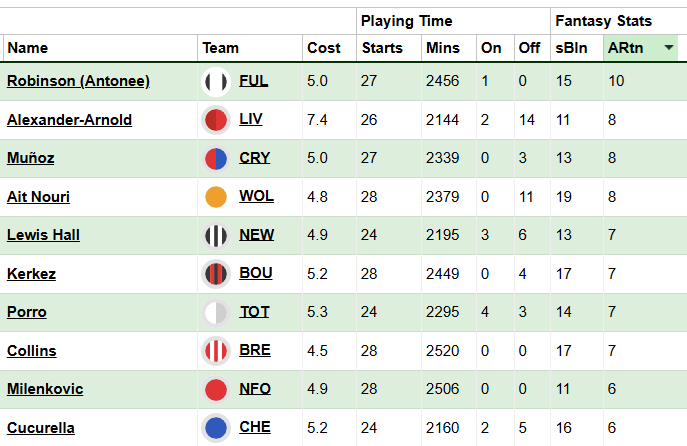
Task: Click the Newcastle striped team badge
Action: pyautogui.click(x=216, y=235)
